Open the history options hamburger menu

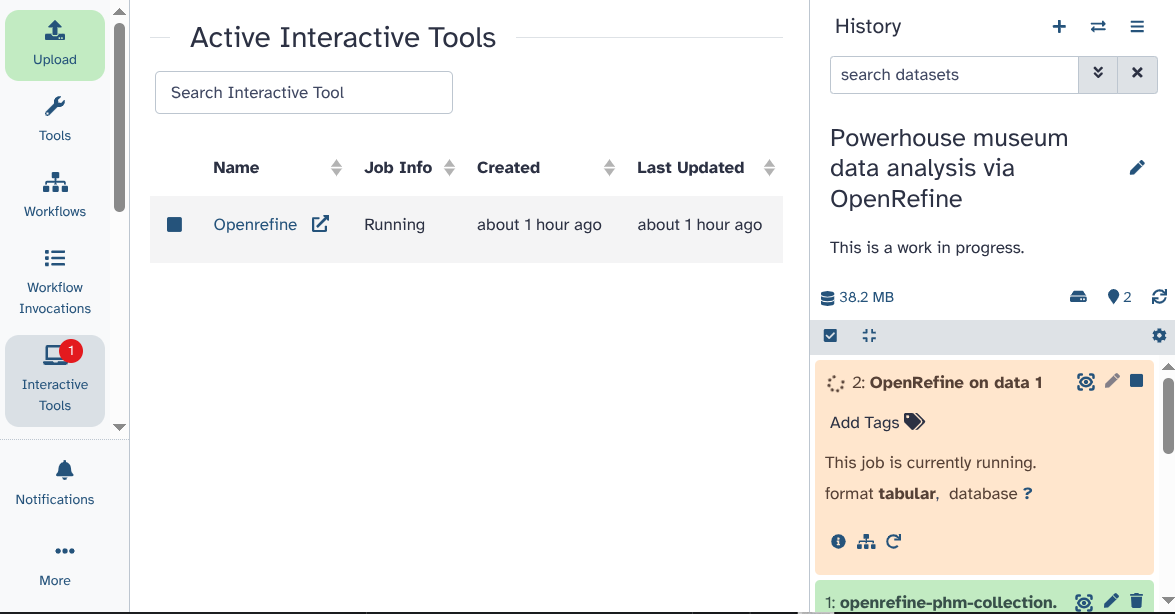point(1137,27)
